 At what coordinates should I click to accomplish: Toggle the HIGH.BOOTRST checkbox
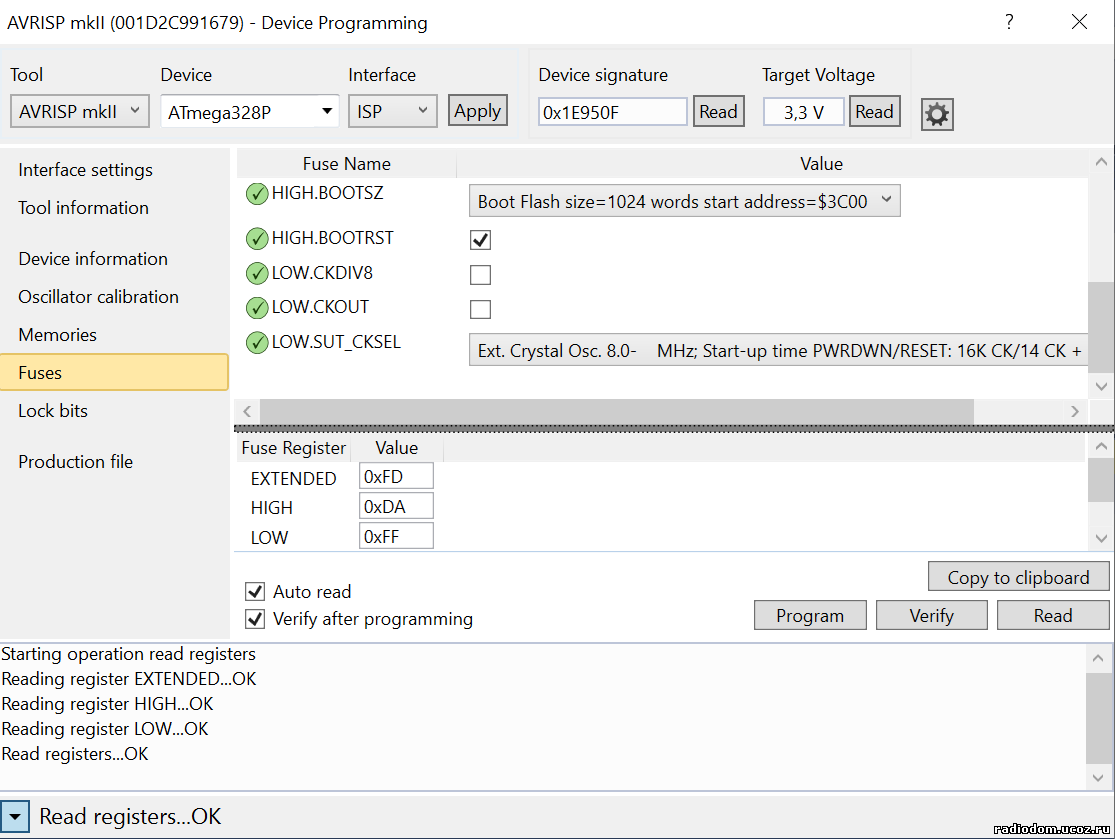[x=481, y=240]
